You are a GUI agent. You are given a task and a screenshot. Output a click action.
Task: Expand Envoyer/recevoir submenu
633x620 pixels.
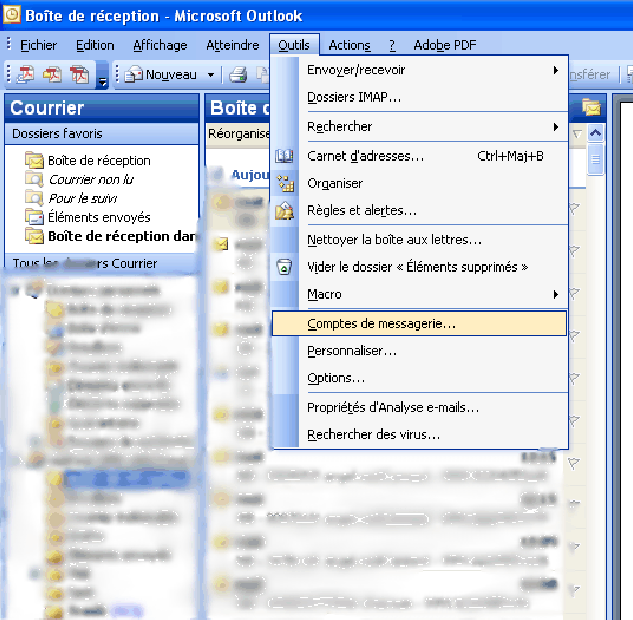pyautogui.click(x=420, y=70)
